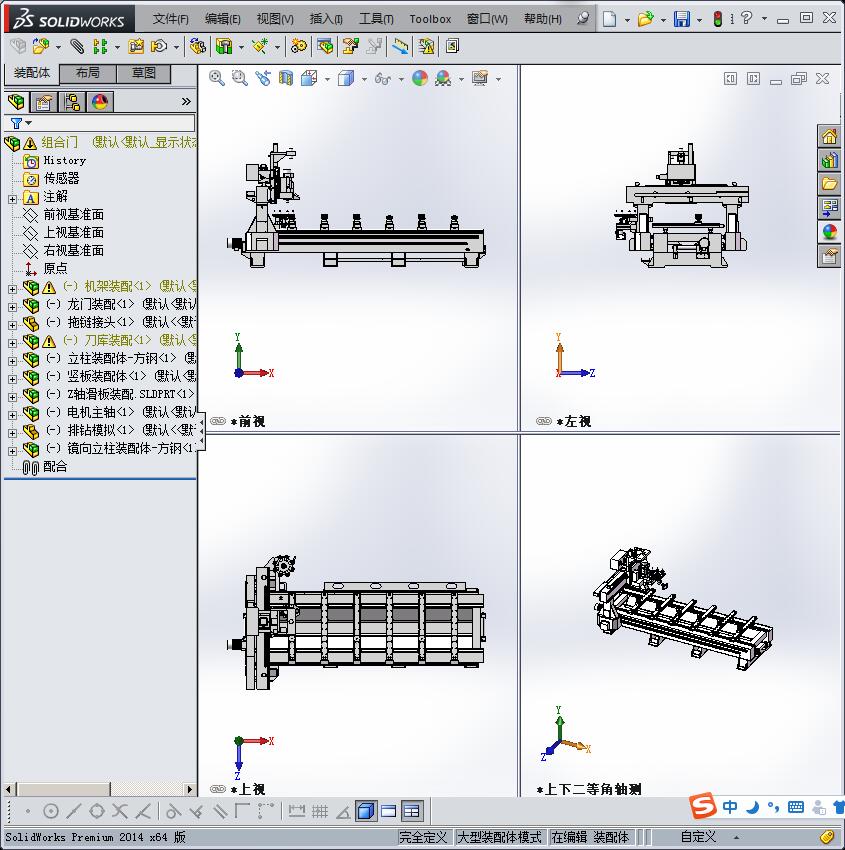
Task: Open the 工具(T) menu
Action: click(x=376, y=19)
